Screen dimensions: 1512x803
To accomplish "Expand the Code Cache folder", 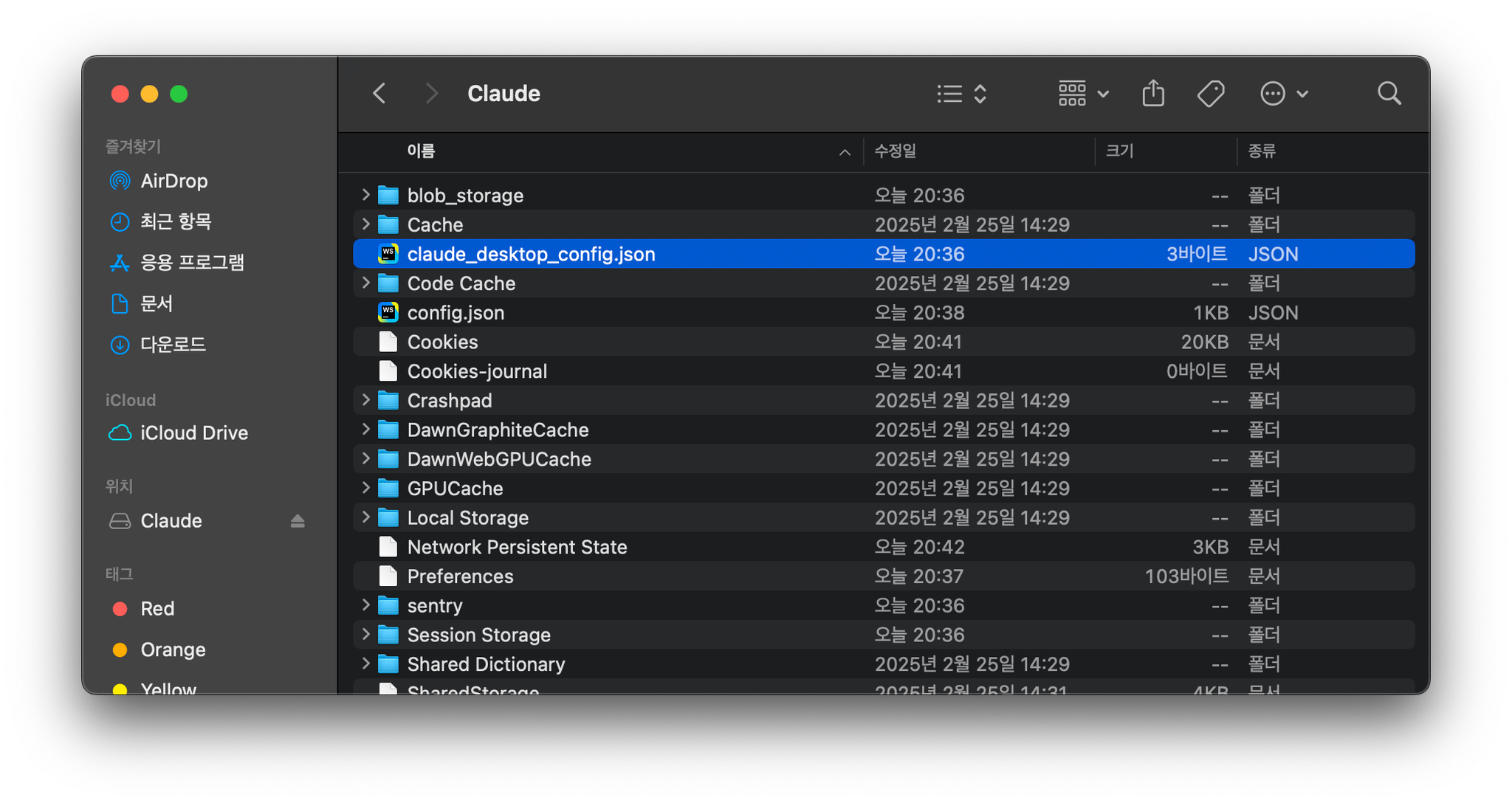I will (x=365, y=283).
